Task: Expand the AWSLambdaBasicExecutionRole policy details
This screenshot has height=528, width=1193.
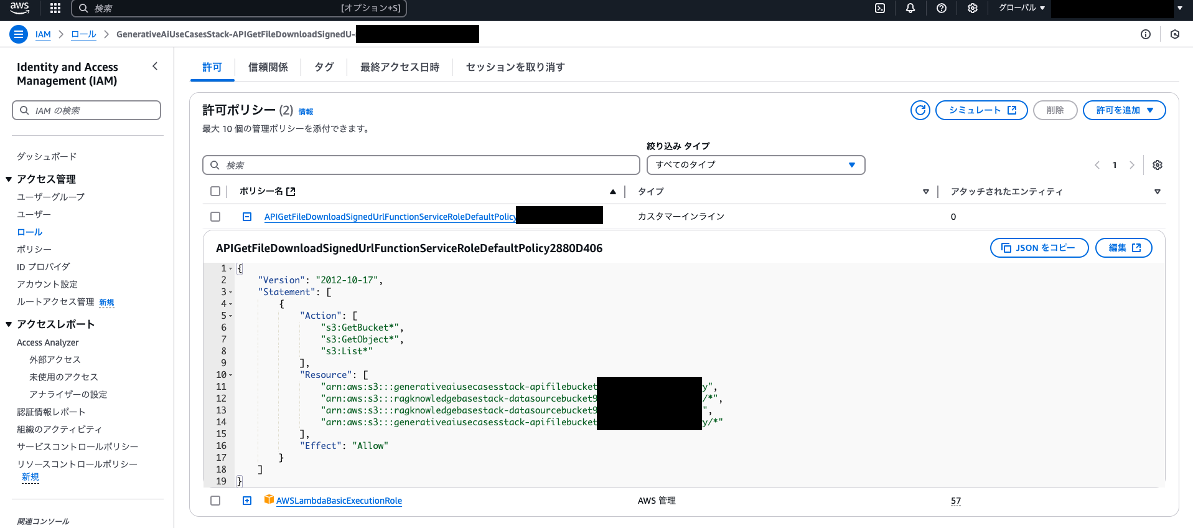Action: (x=247, y=501)
